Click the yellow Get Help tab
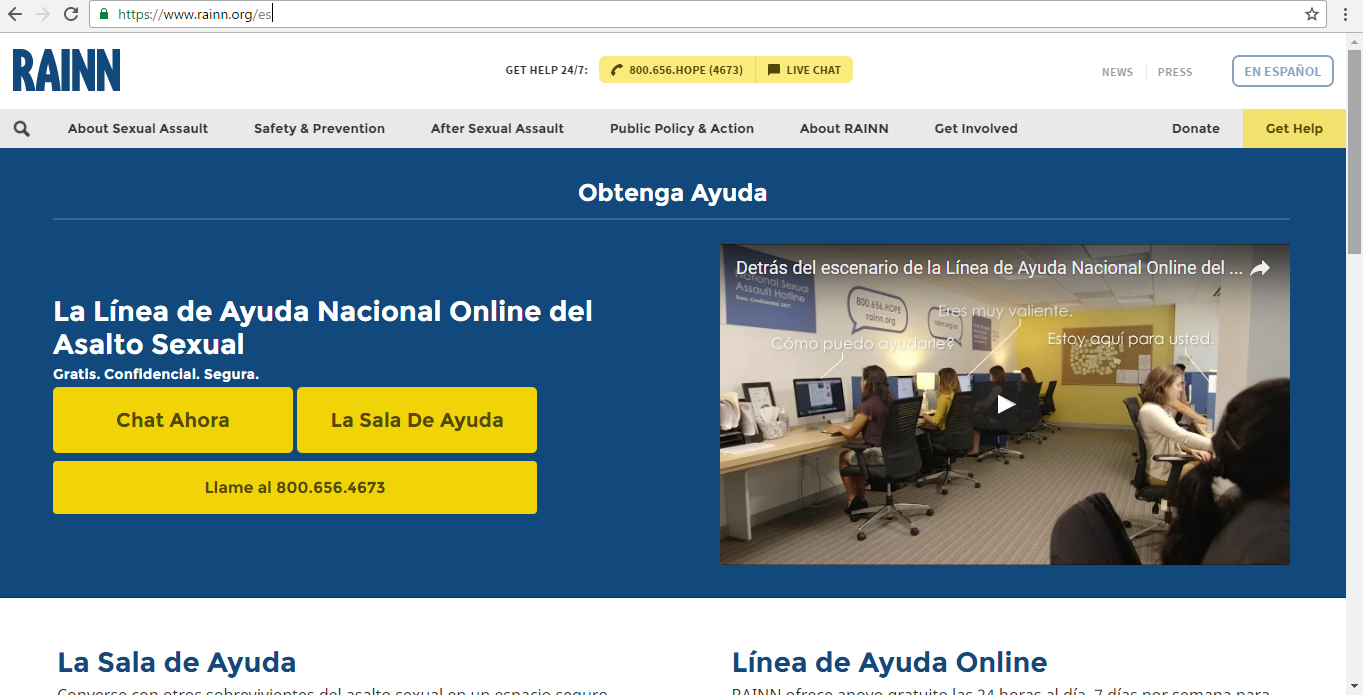This screenshot has width=1363, height=695. coord(1294,128)
